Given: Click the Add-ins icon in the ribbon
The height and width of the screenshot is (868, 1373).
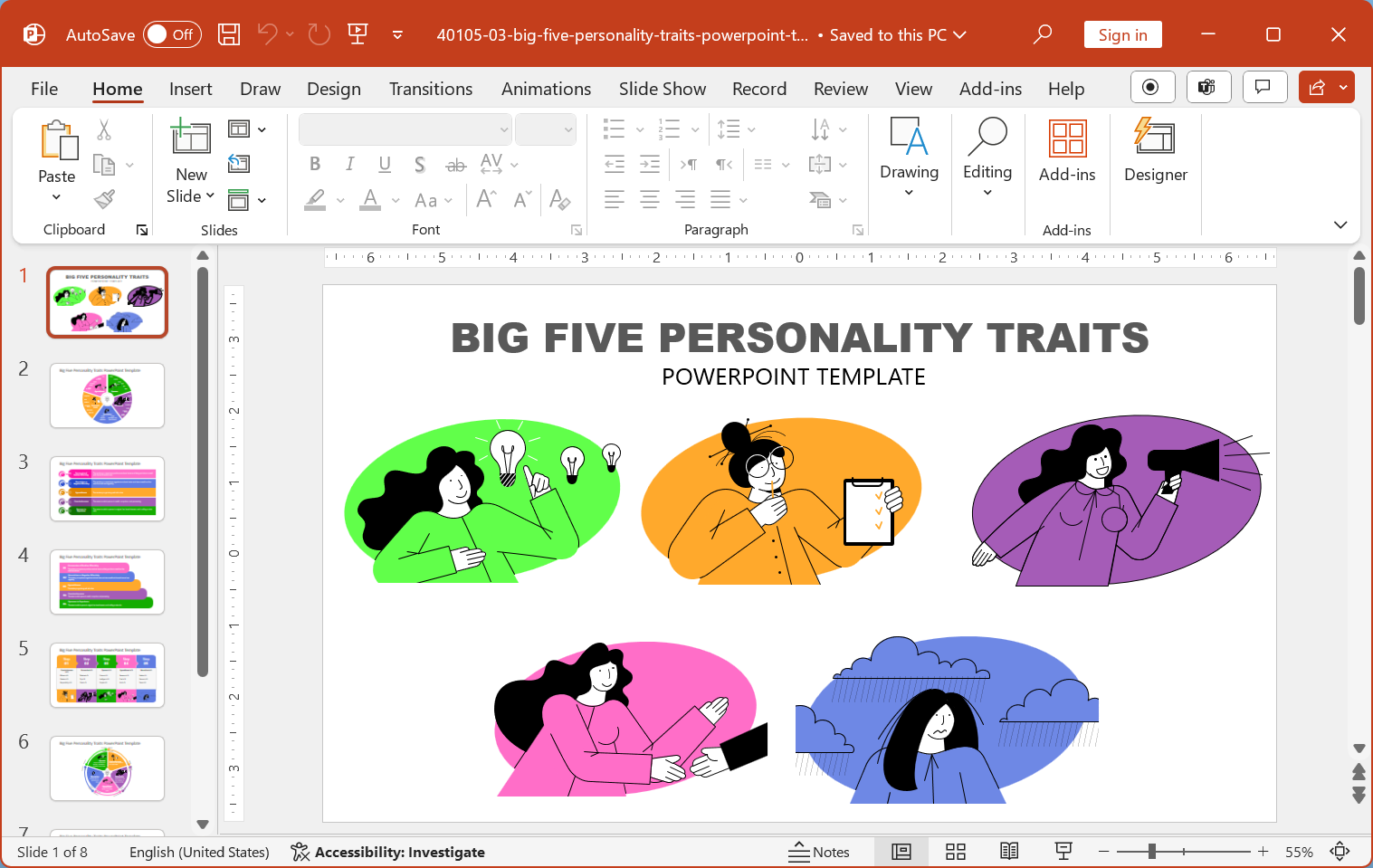Looking at the screenshot, I should [x=1067, y=154].
